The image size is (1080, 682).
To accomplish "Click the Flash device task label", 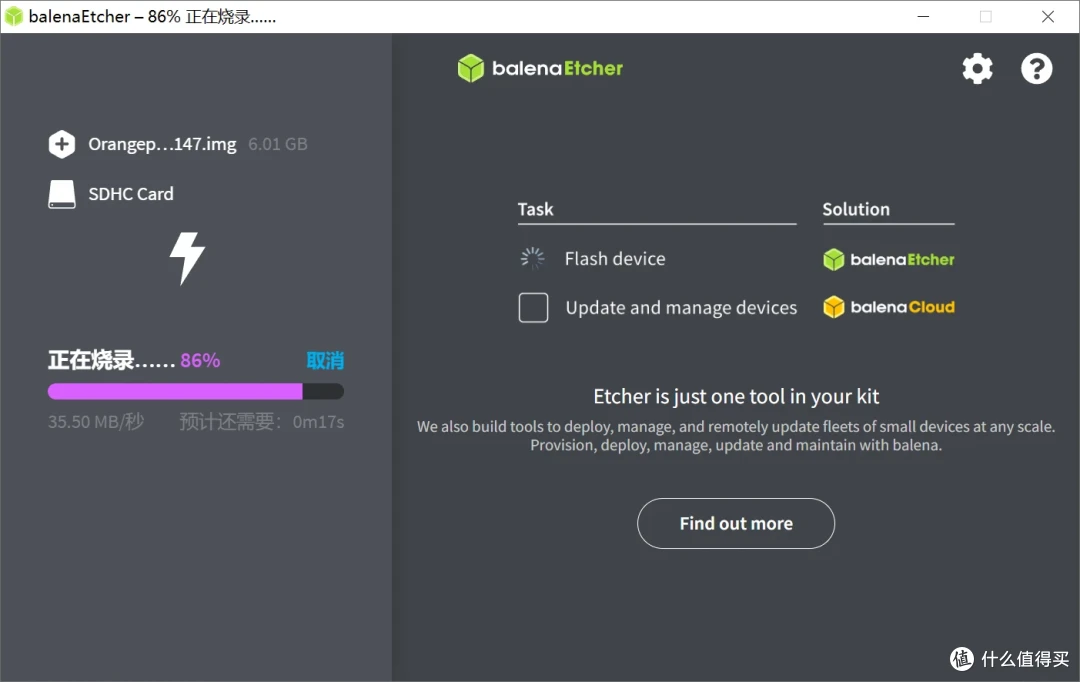I will (x=615, y=259).
